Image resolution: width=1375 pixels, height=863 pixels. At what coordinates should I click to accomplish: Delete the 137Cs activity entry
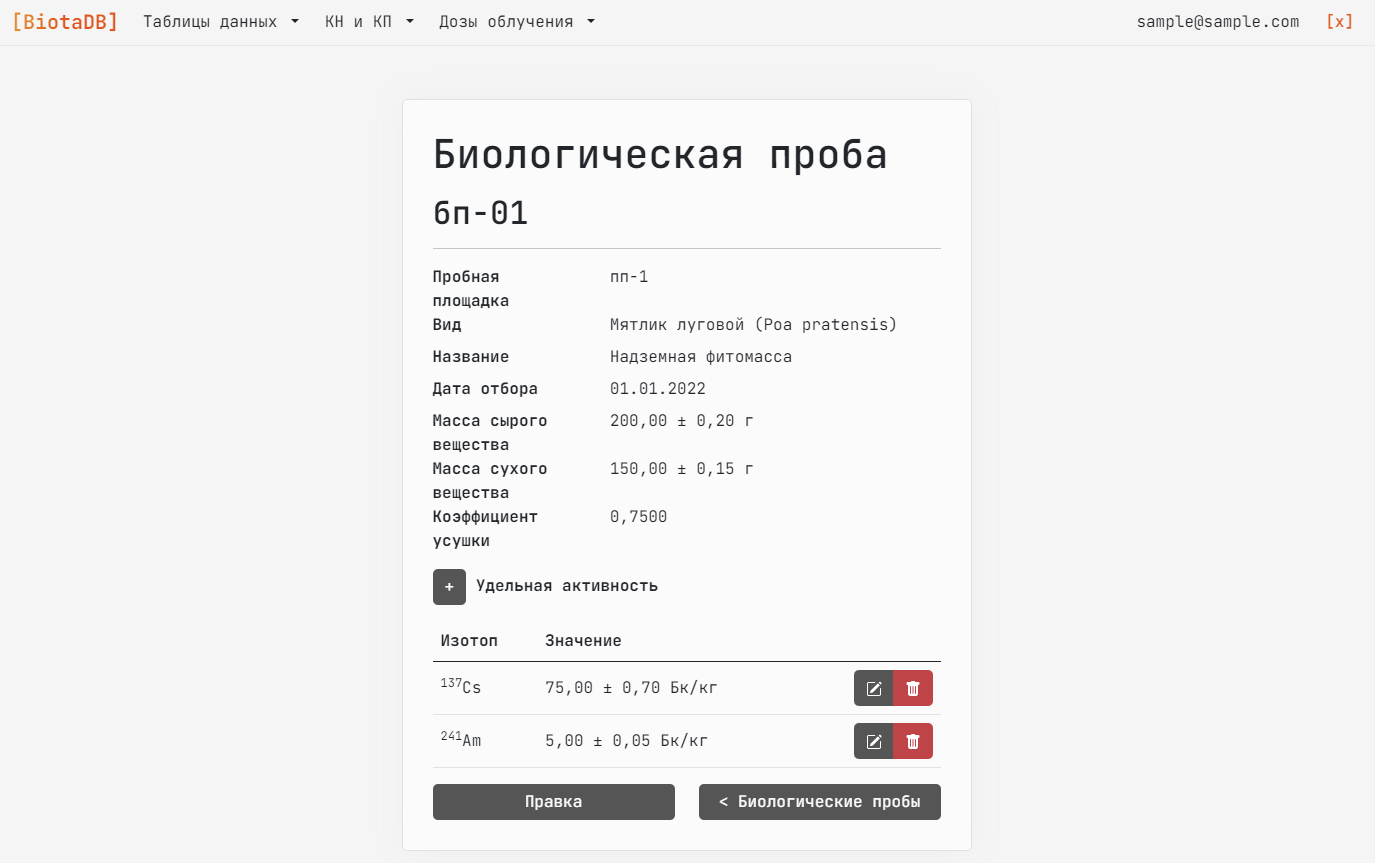pos(913,688)
